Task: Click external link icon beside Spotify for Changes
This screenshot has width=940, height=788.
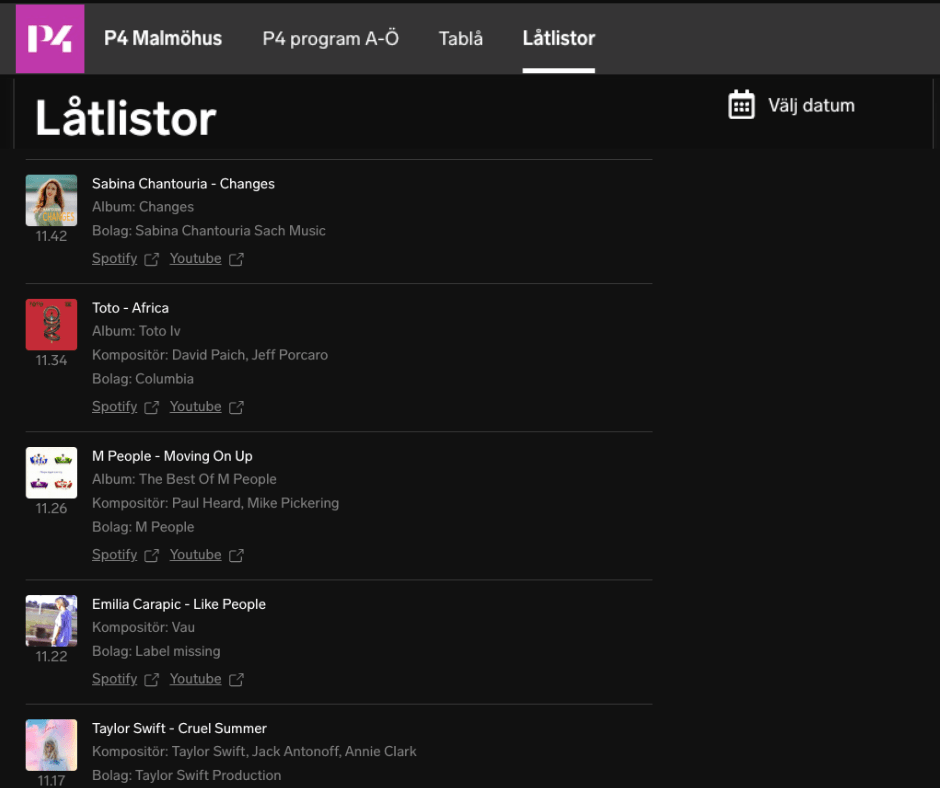Action: (151, 259)
